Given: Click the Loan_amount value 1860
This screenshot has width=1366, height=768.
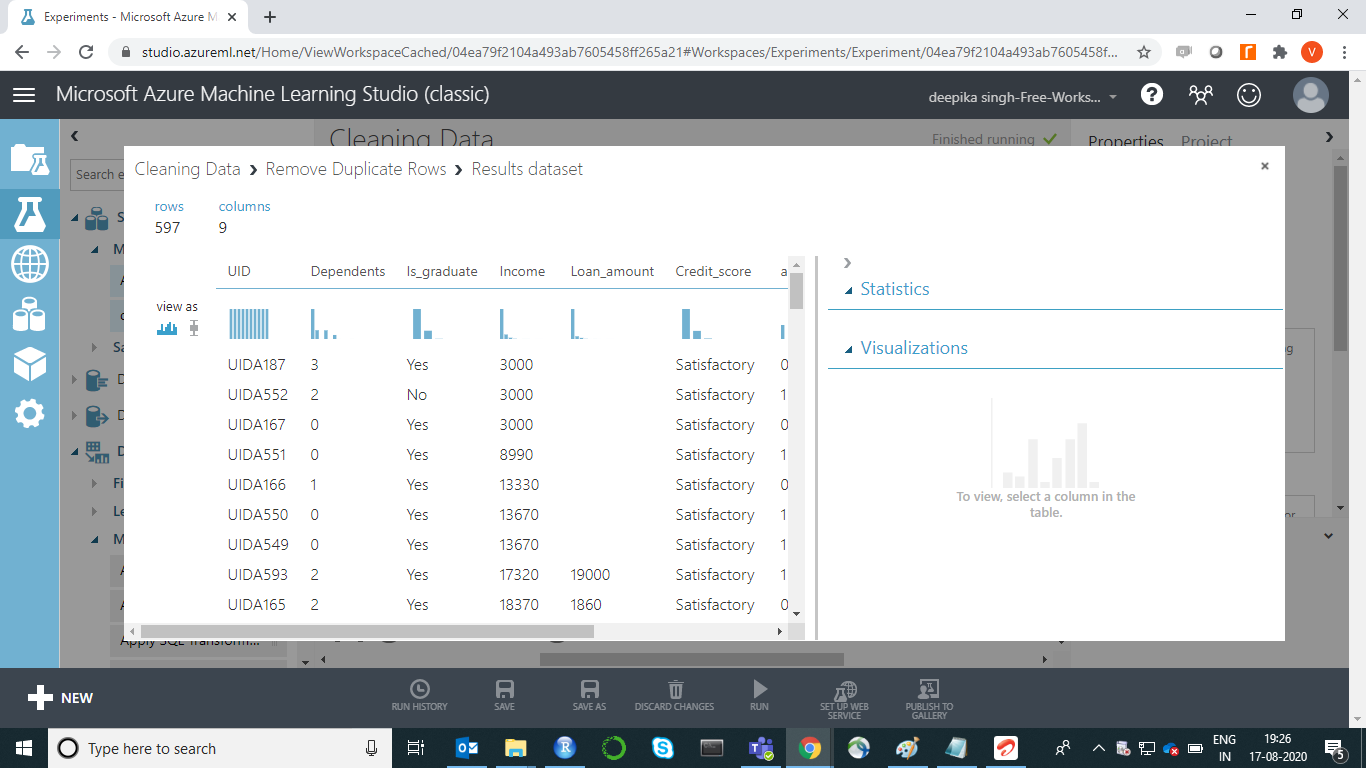Looking at the screenshot, I should (586, 605).
